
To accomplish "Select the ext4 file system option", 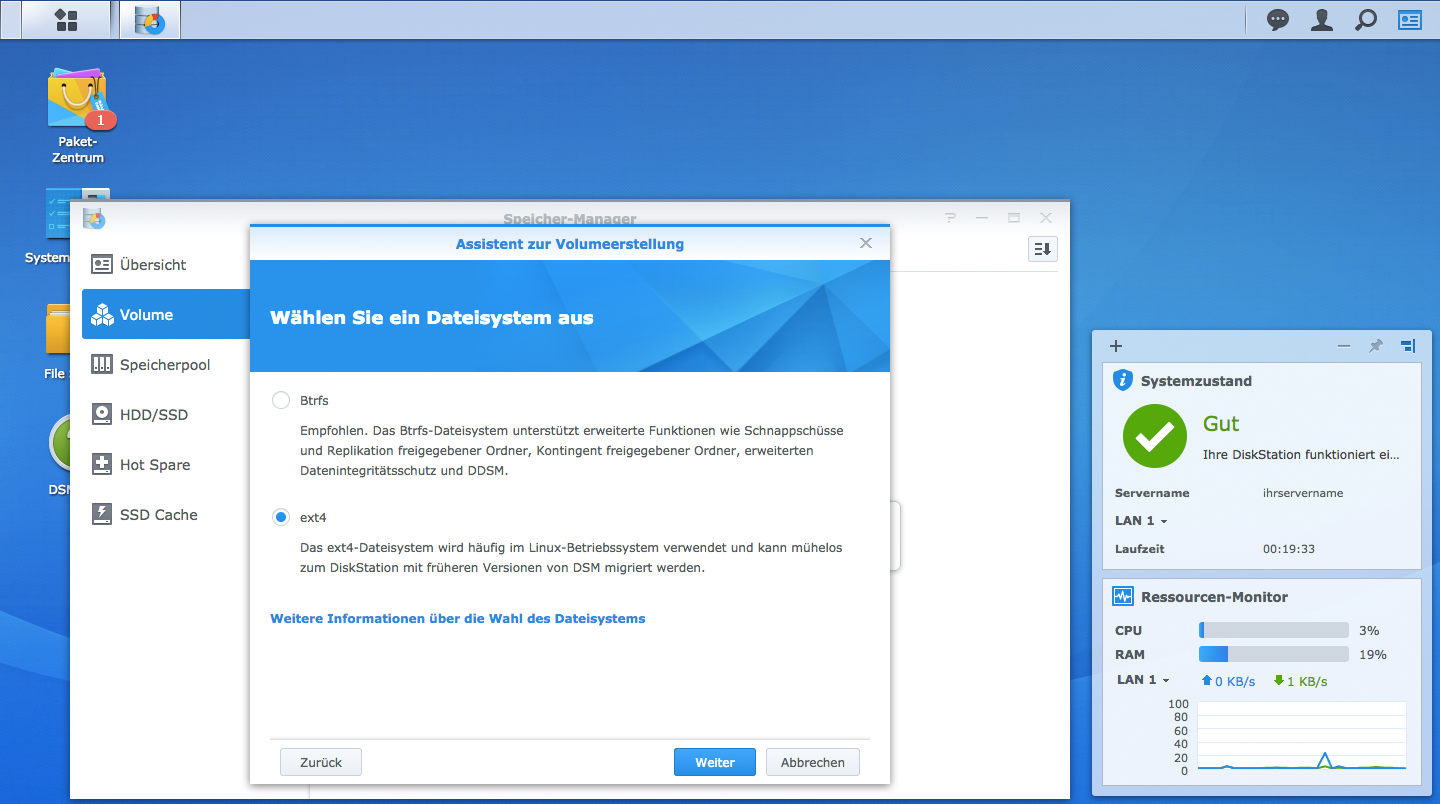I will (x=281, y=517).
